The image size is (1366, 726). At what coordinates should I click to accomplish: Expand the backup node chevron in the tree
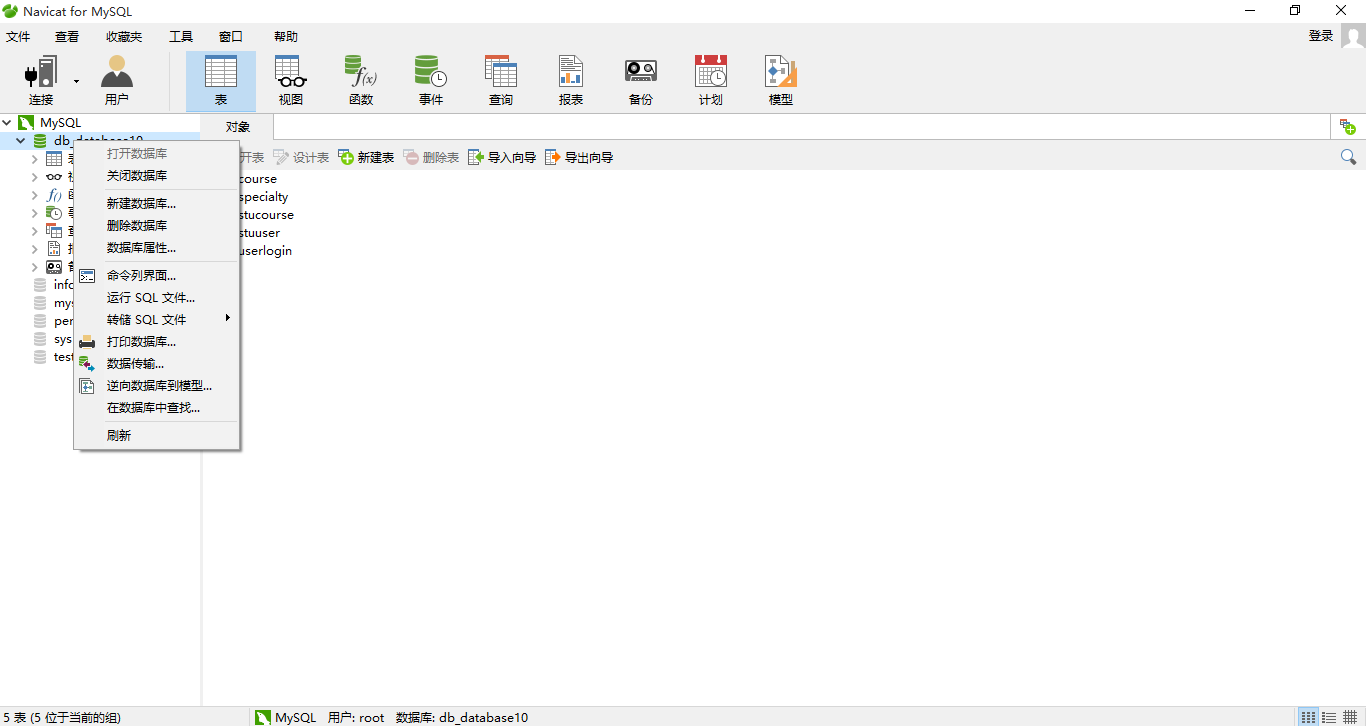pyautogui.click(x=34, y=267)
